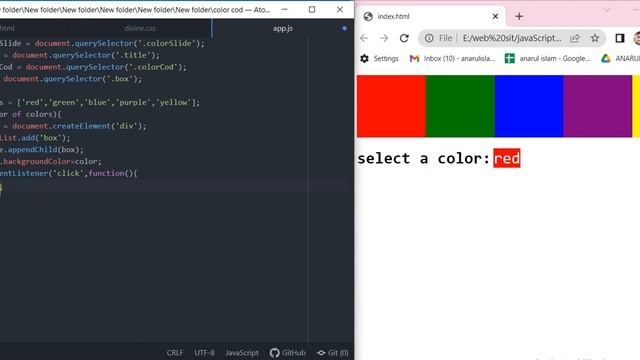Minimize the Atom window

[284, 9]
